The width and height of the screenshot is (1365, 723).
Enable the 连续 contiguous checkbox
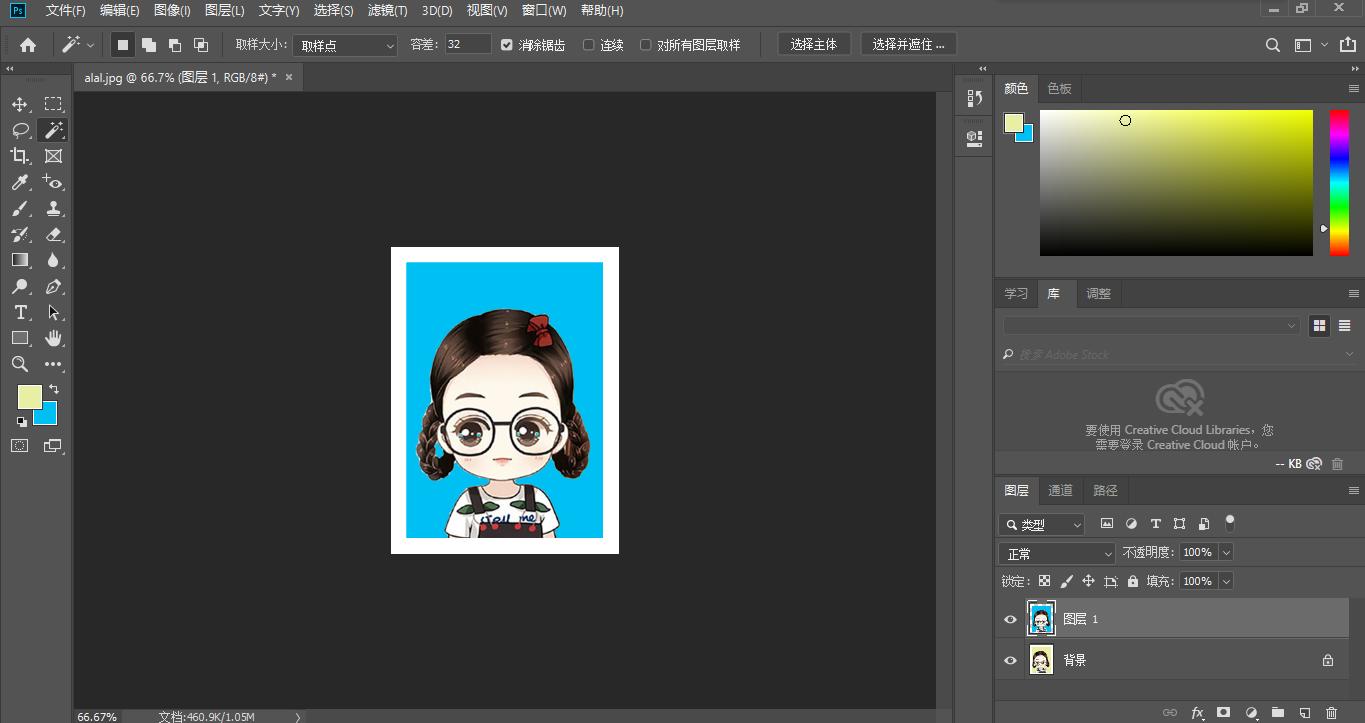pyautogui.click(x=589, y=45)
